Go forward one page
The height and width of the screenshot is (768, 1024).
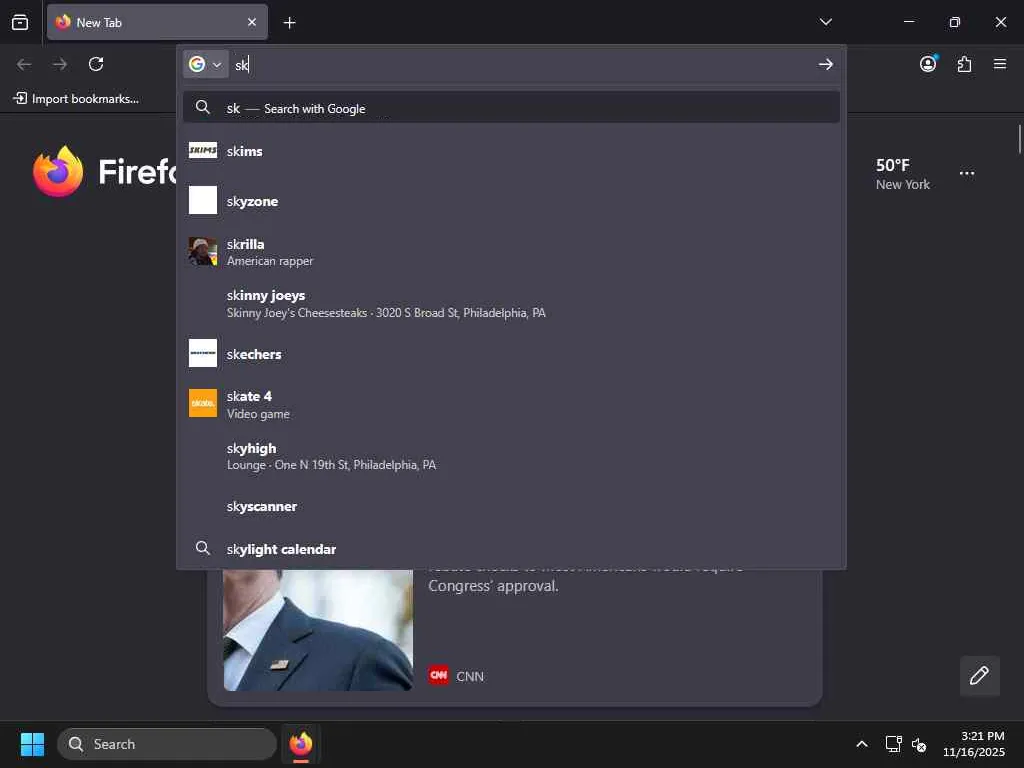(60, 64)
